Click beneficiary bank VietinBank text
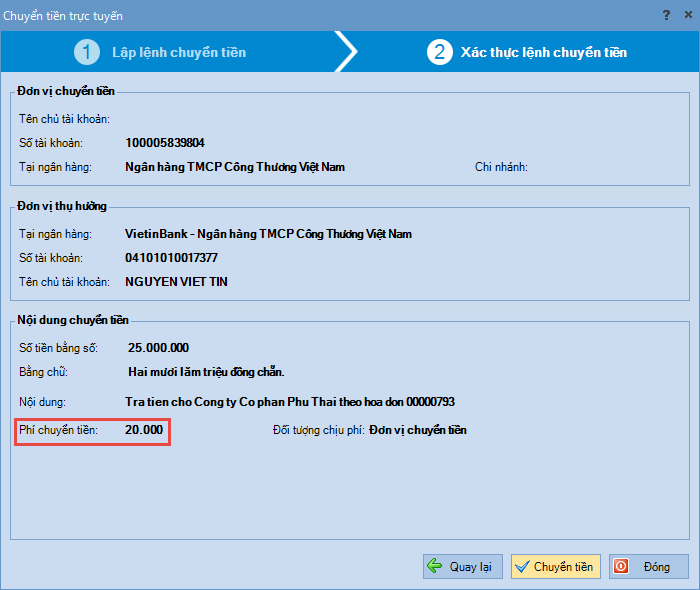 point(268,234)
